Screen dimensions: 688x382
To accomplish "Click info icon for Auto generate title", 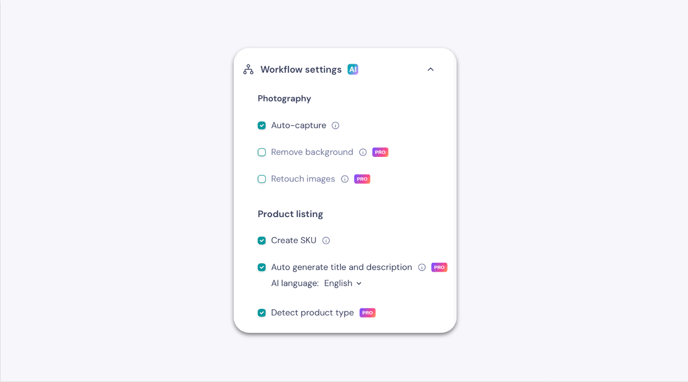I will pyautogui.click(x=422, y=267).
